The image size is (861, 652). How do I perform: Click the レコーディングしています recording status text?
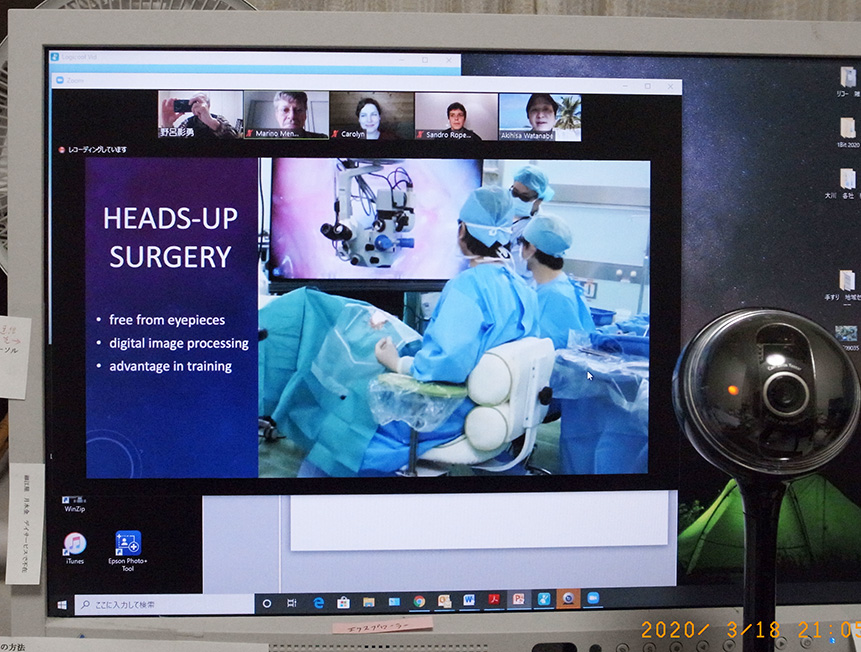[97, 149]
